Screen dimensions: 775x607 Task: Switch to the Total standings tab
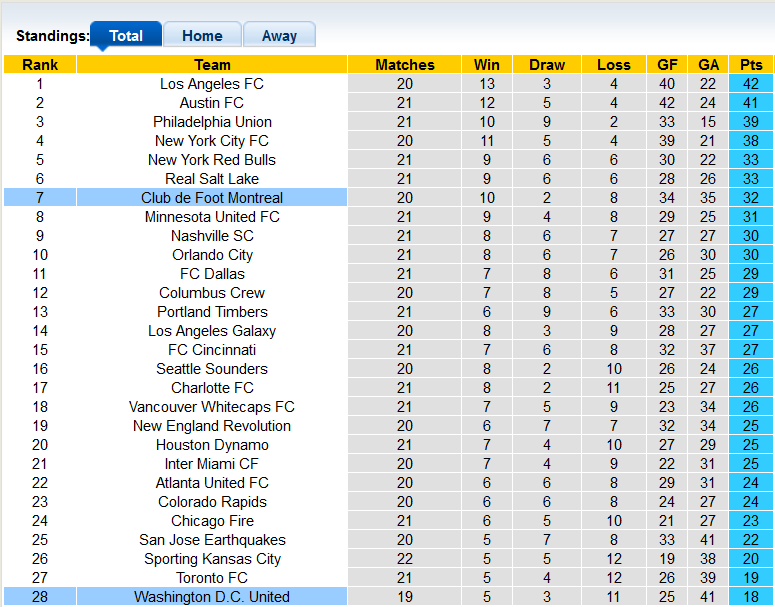[126, 36]
